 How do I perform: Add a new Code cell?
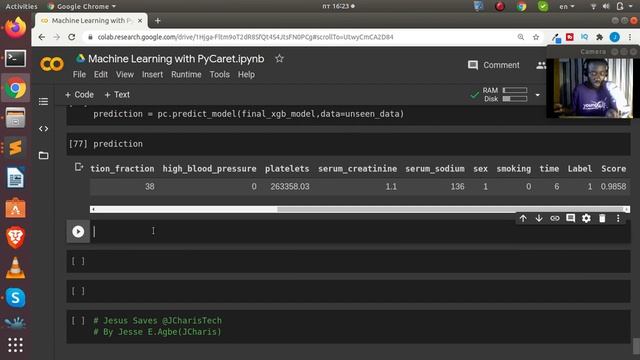79,95
